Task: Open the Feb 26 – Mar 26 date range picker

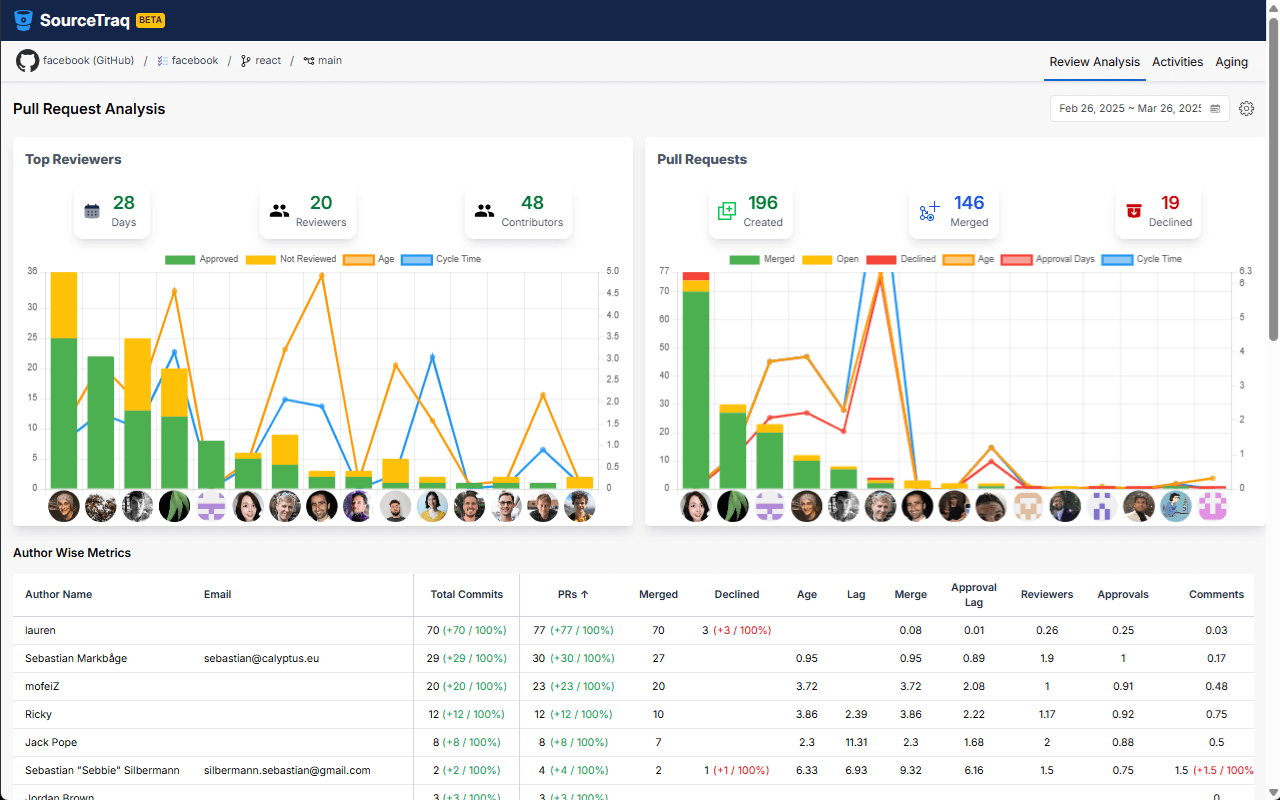Action: 1140,108
